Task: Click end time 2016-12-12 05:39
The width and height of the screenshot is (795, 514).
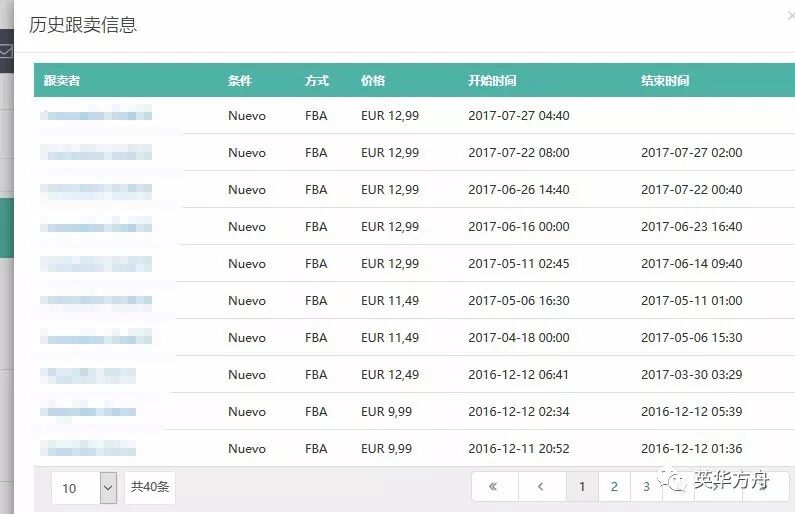Action: 692,412
